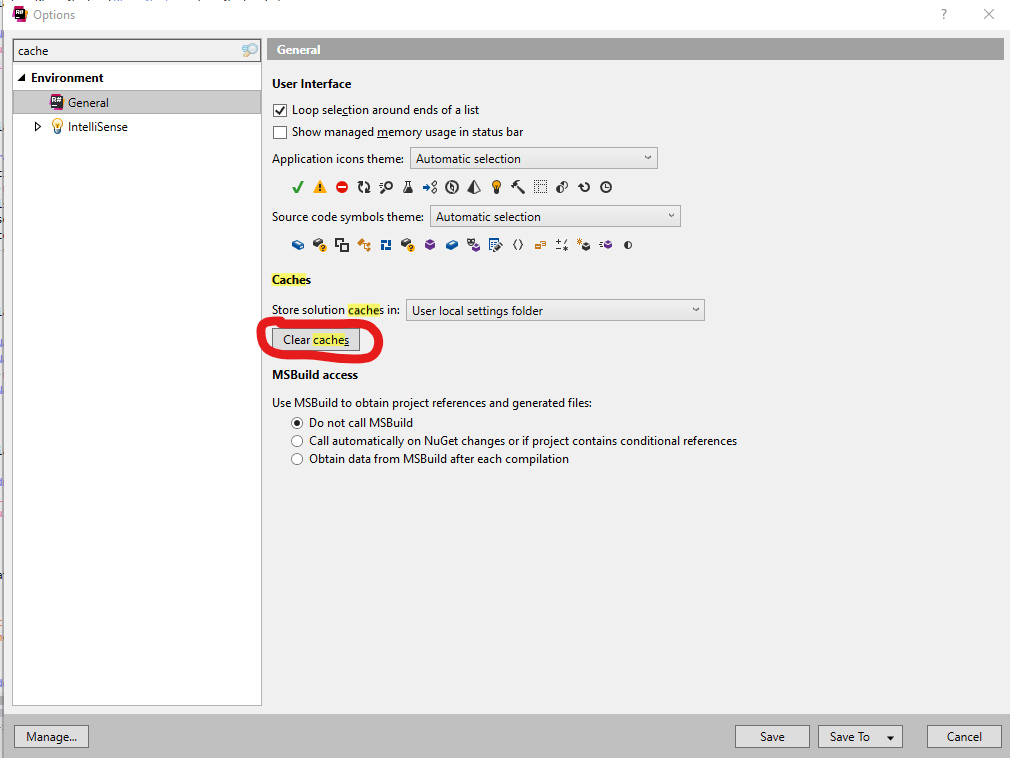Open the Save To dropdown arrow
The image size is (1010, 758).
[x=890, y=737]
